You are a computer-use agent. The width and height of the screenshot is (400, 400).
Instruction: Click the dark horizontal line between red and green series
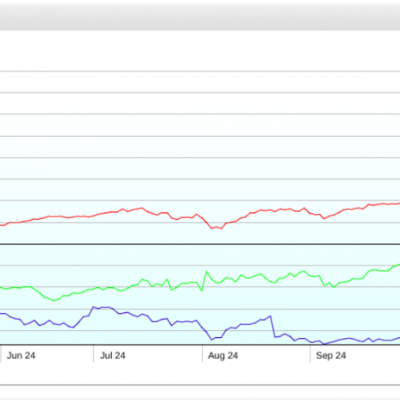click(200, 244)
